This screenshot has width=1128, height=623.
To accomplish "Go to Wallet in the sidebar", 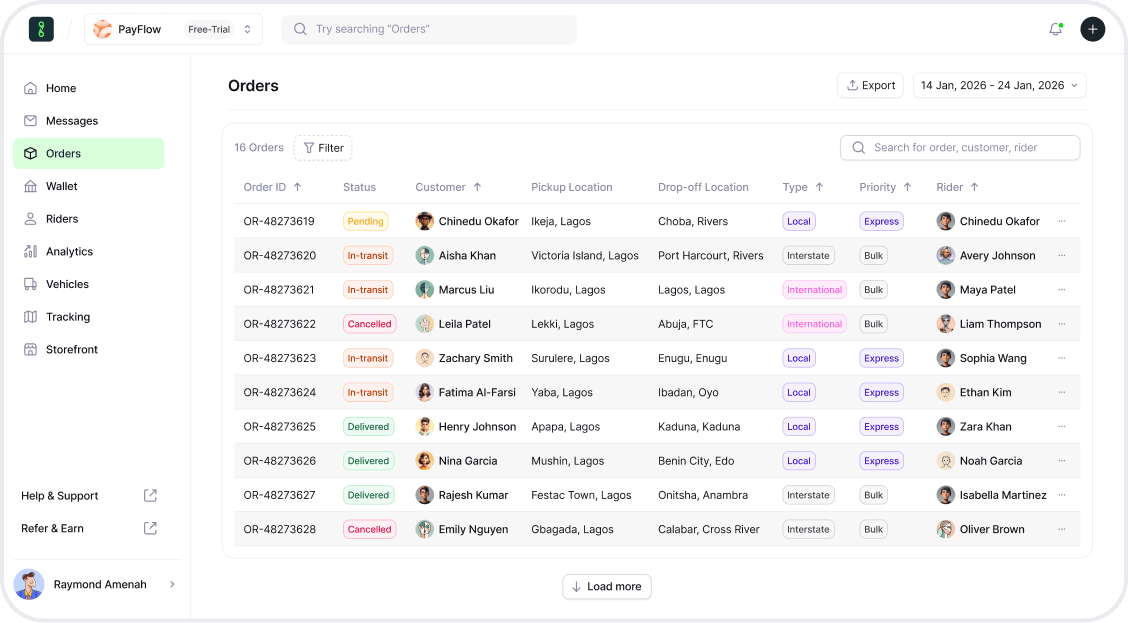I will 61,186.
